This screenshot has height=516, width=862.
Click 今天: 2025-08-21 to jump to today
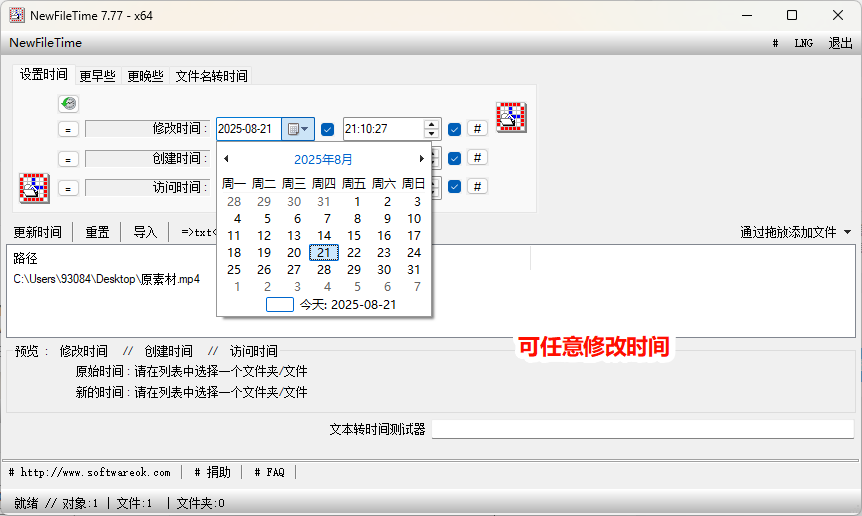pyautogui.click(x=348, y=305)
